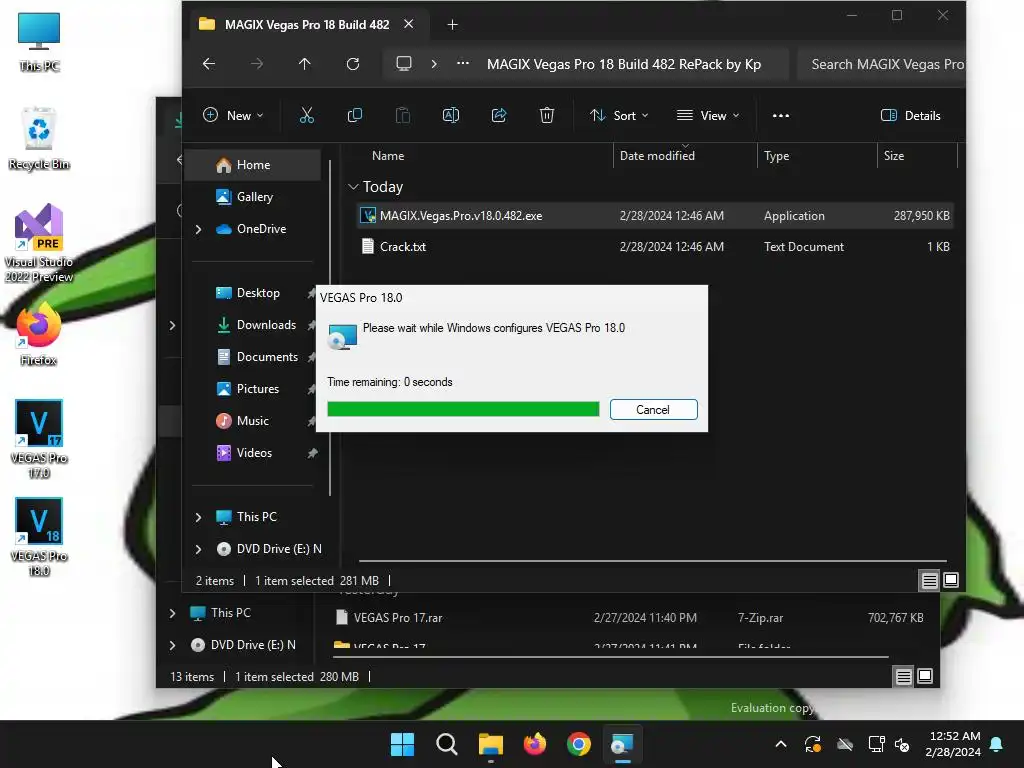Switch to details list view button
The image size is (1024, 768).
(x=929, y=580)
